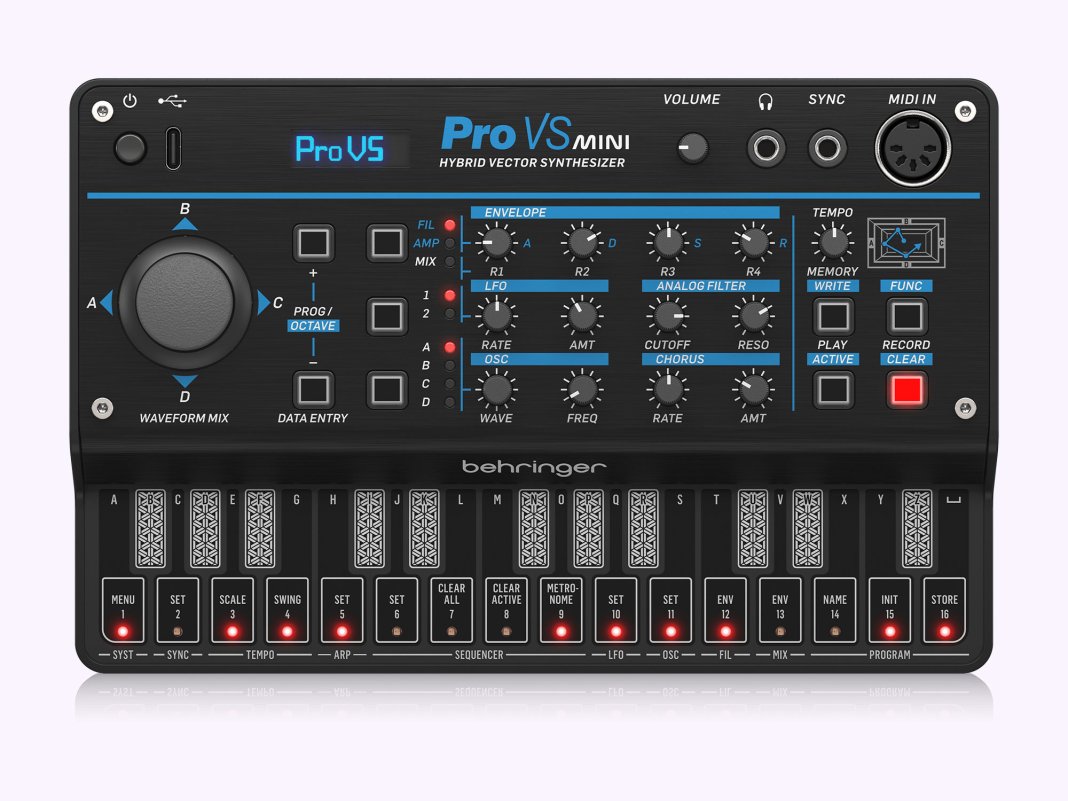Click the Waveform Mix joystick
The image size is (1068, 801).
tap(185, 302)
